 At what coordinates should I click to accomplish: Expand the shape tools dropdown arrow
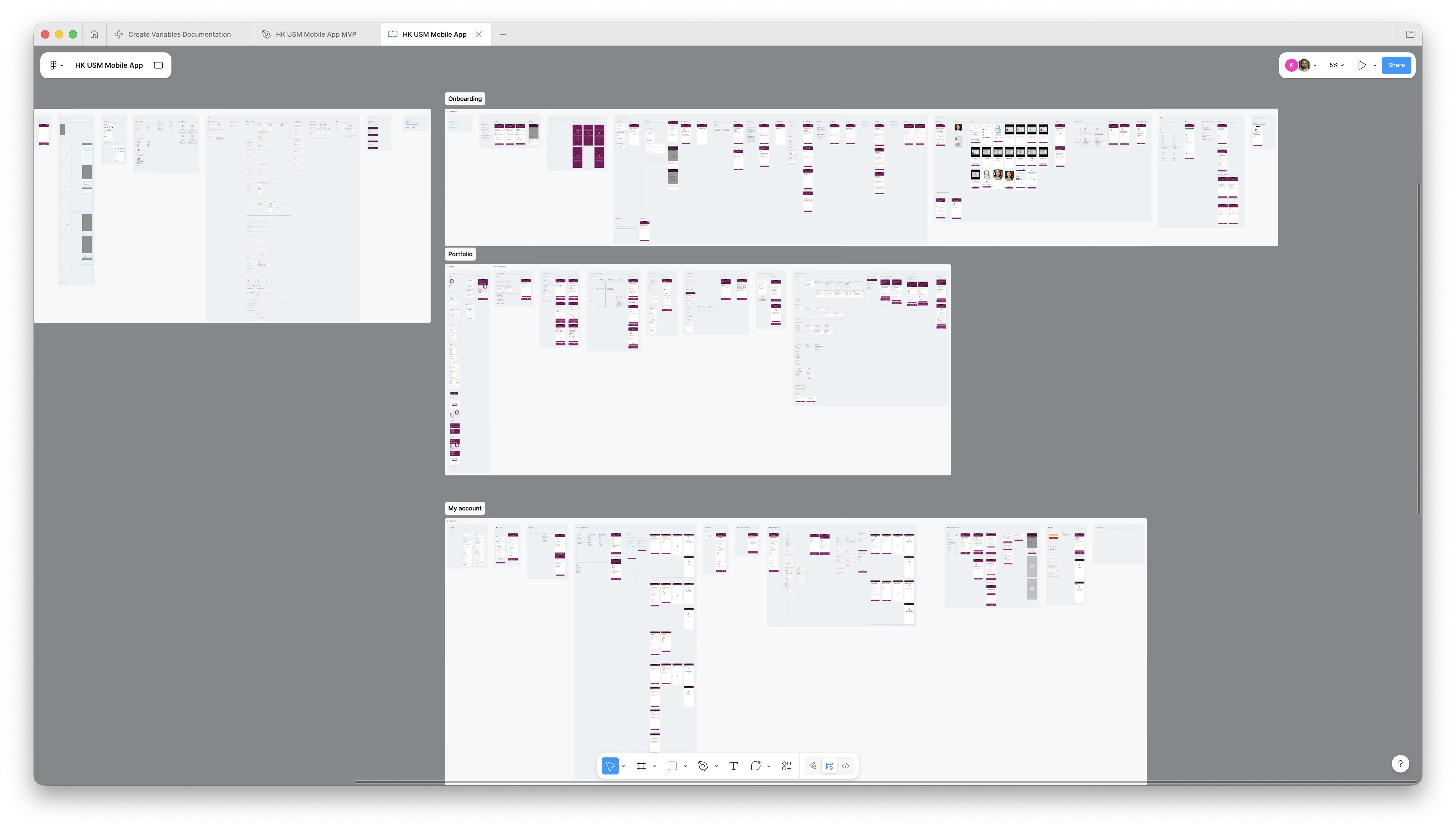point(685,766)
